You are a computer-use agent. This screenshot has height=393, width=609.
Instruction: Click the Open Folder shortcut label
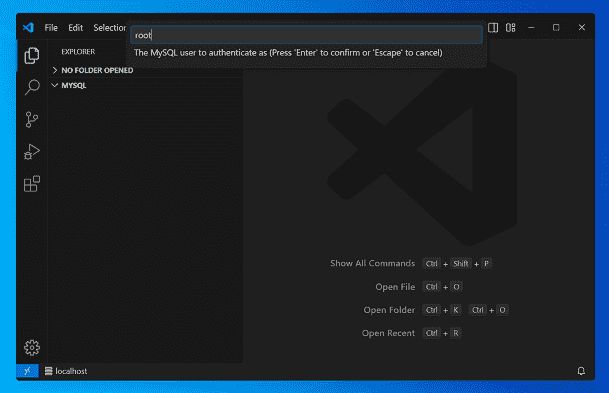(x=389, y=310)
